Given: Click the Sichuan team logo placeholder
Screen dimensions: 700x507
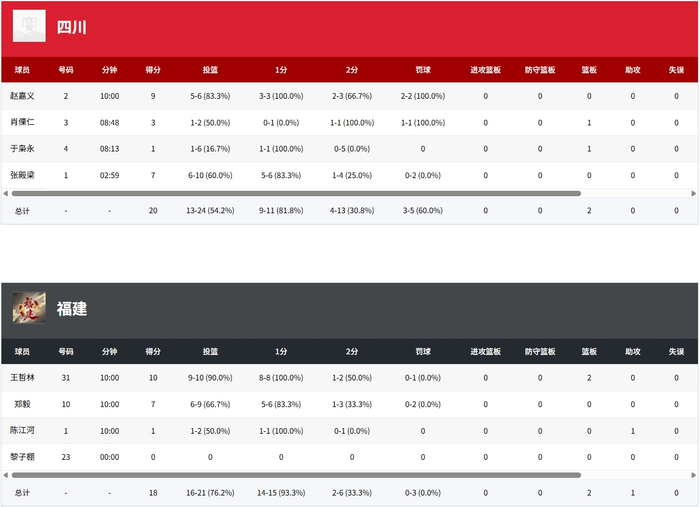Looking at the screenshot, I should 29,26.
